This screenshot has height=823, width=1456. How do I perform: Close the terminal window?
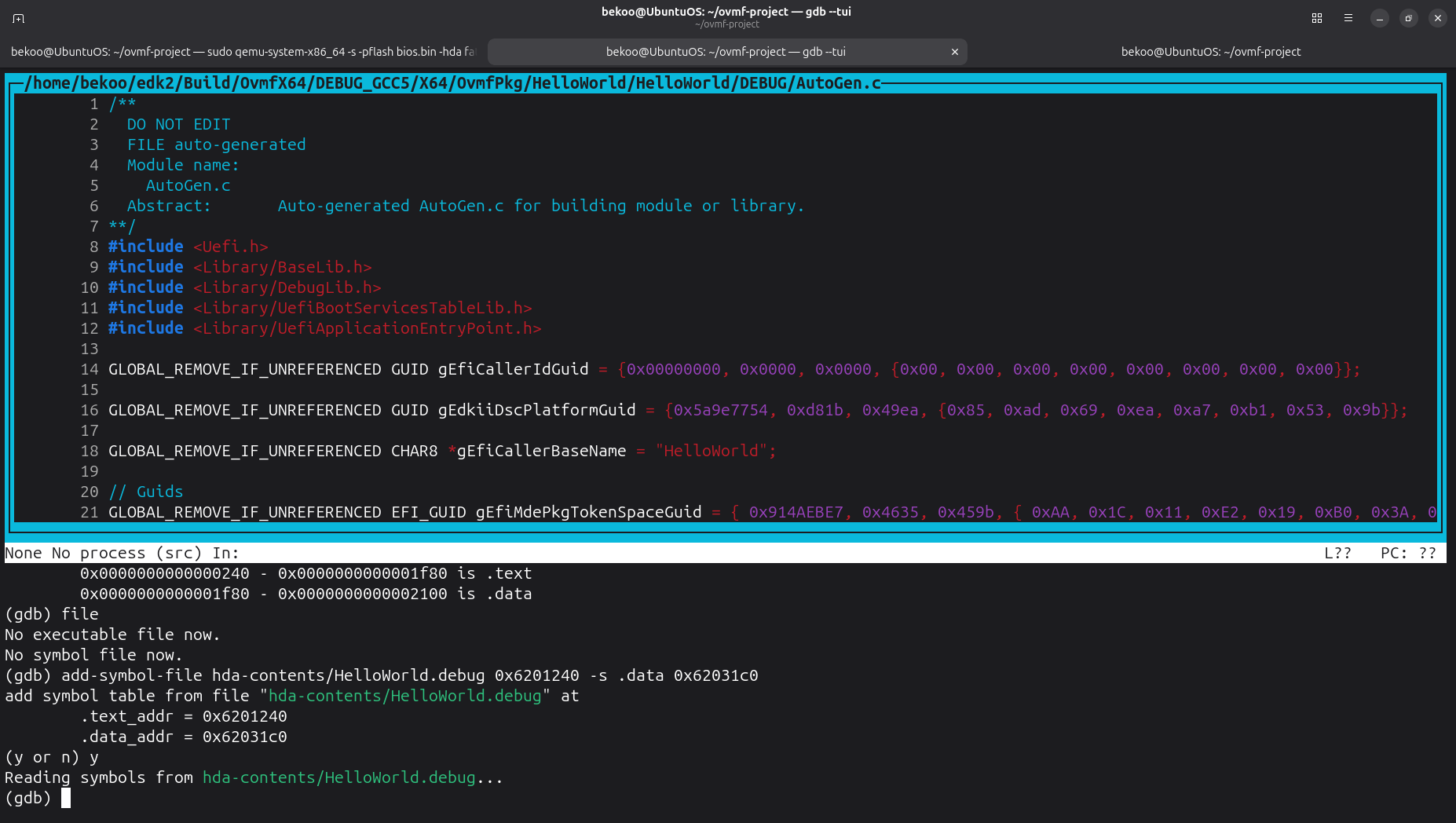(x=1438, y=18)
